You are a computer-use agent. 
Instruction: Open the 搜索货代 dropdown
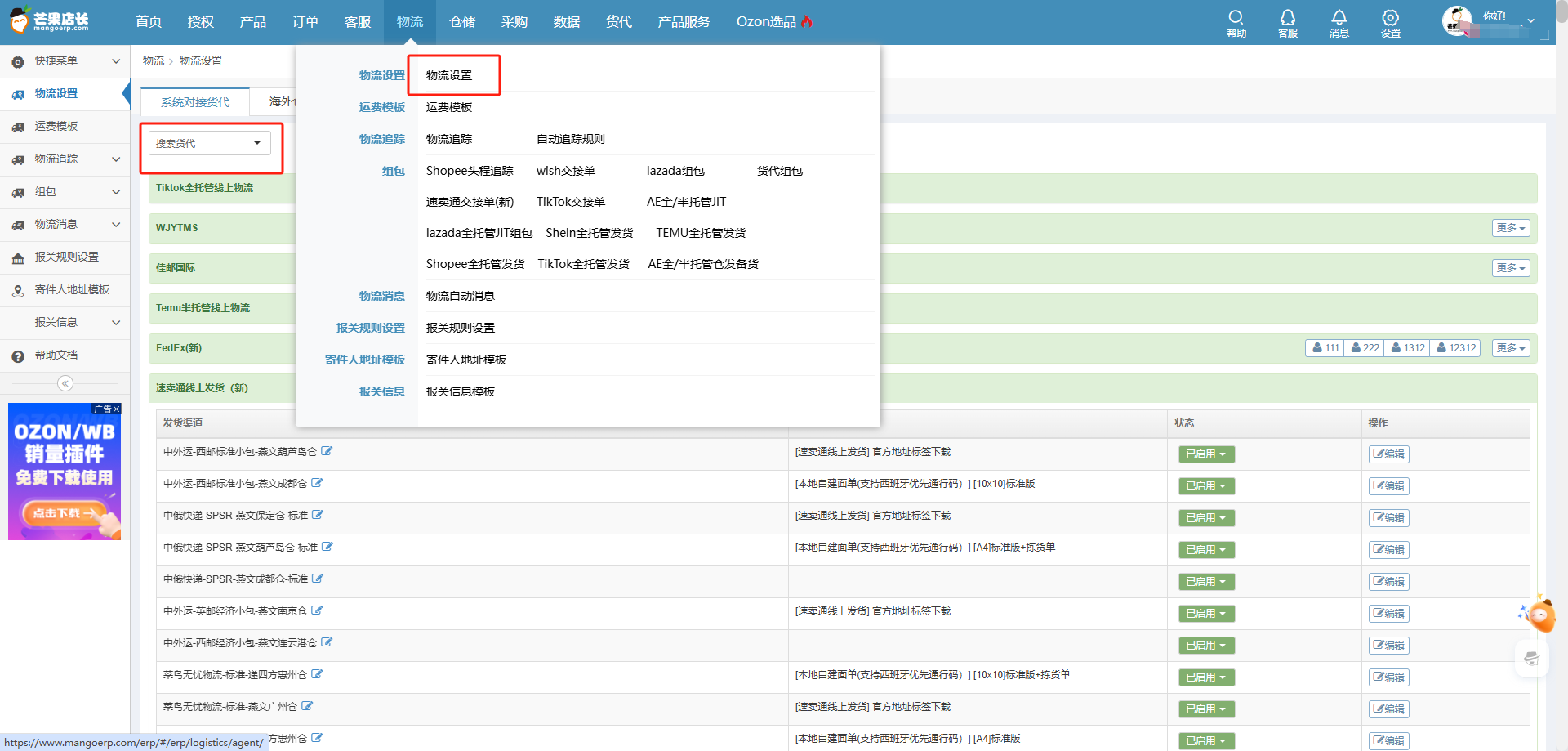[210, 143]
